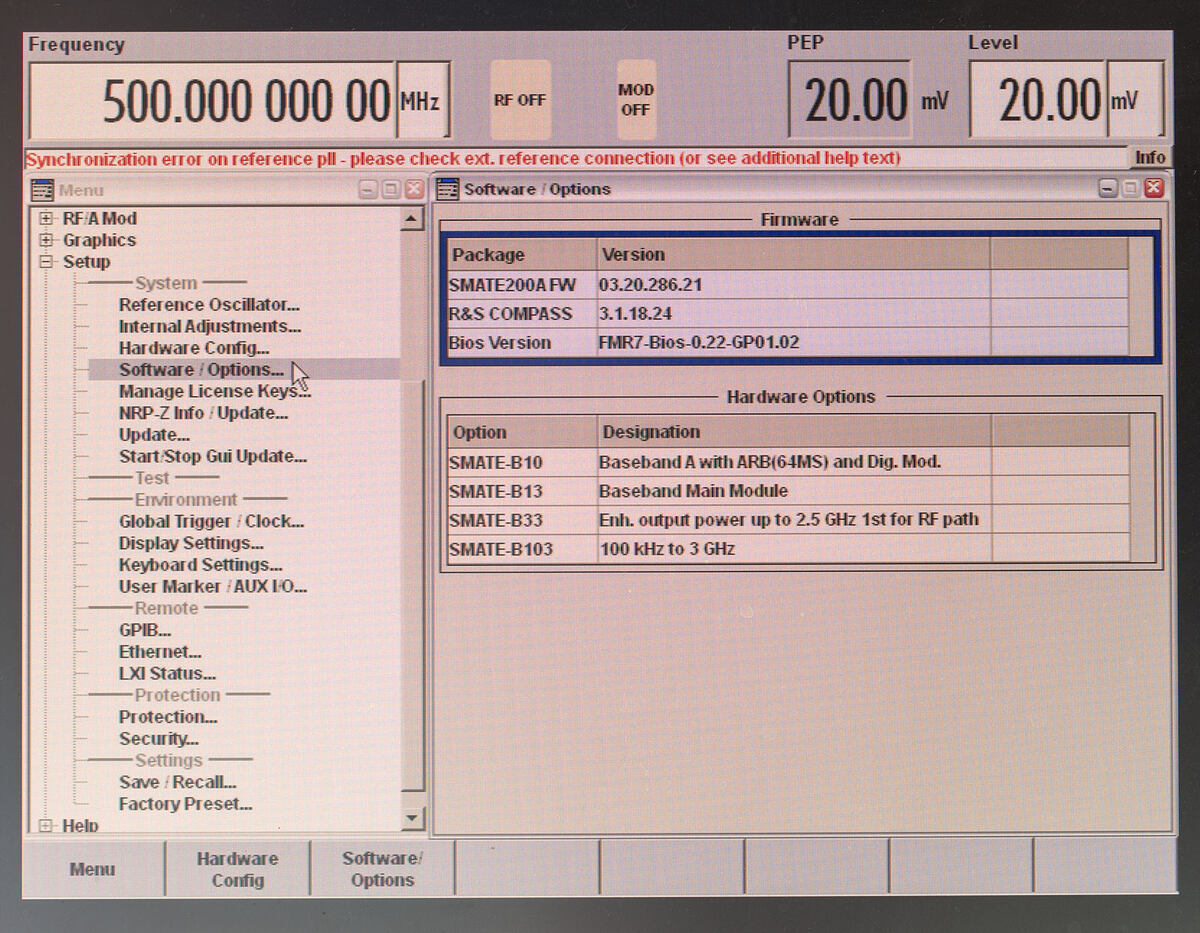Open the frequency unit MHz selector

pos(422,101)
